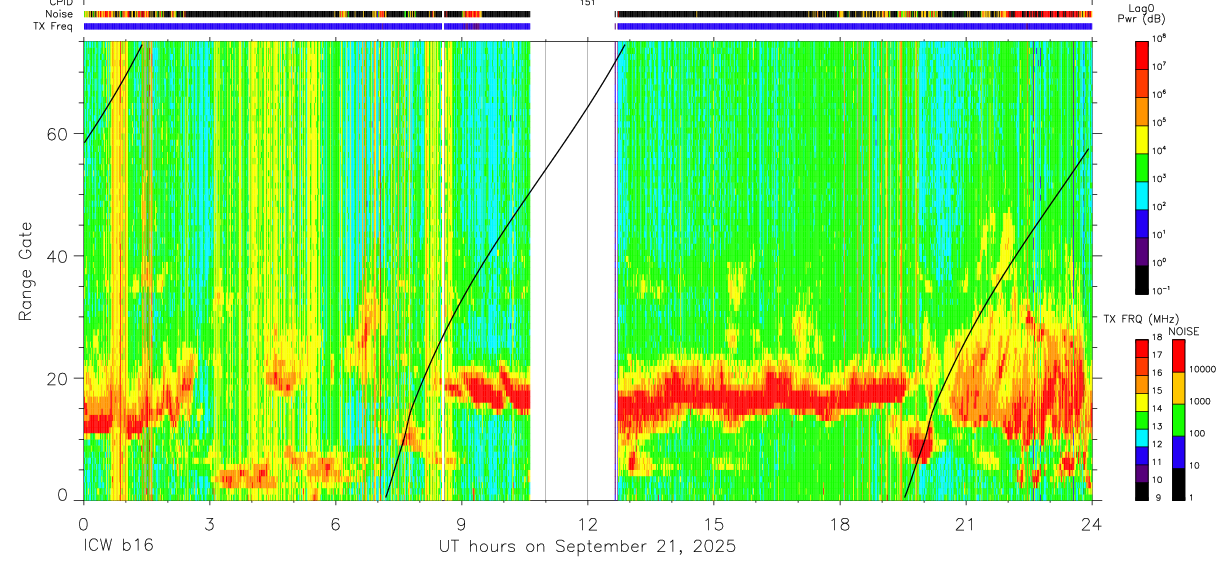Click y-axis range gate tick '20'
Screen dimensions: 1228x567
coord(59,378)
